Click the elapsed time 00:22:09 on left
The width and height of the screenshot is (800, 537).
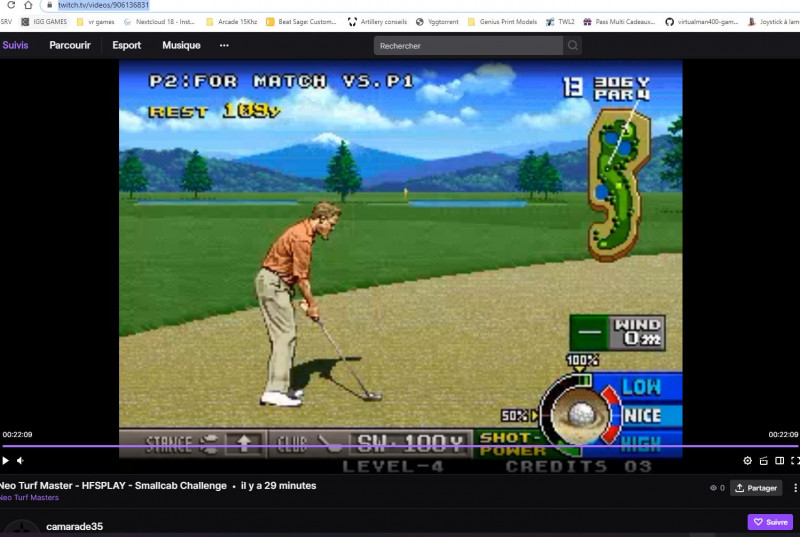[x=17, y=434]
